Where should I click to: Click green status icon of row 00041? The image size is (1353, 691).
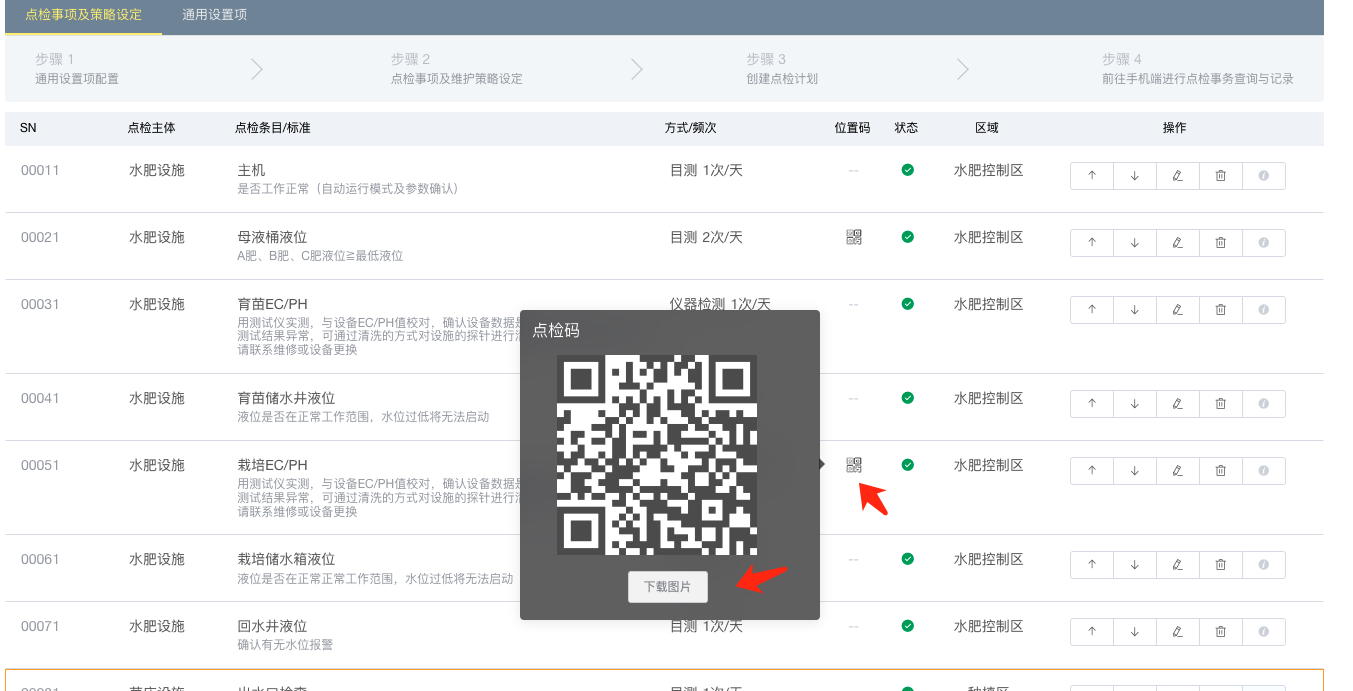coord(907,398)
